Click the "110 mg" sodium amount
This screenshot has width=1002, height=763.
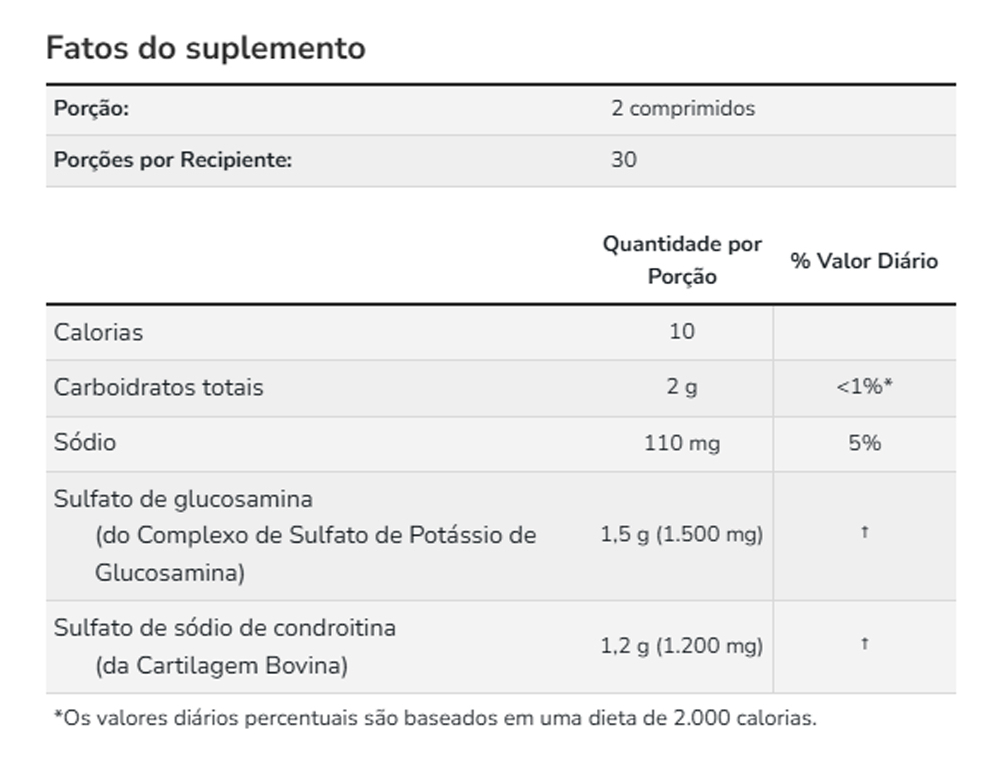682,443
